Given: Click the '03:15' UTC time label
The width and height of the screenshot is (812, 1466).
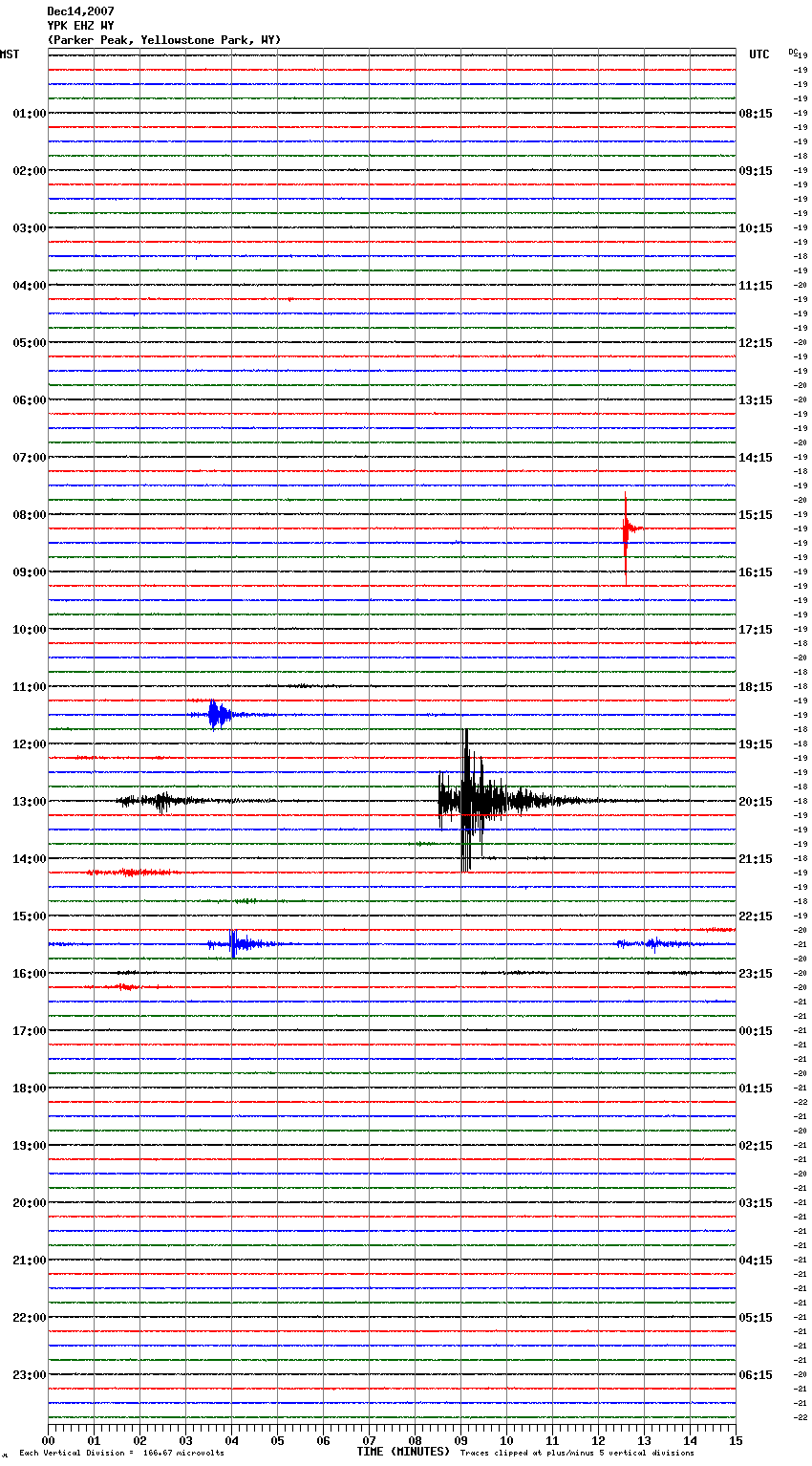Looking at the screenshot, I should [x=756, y=1203].
